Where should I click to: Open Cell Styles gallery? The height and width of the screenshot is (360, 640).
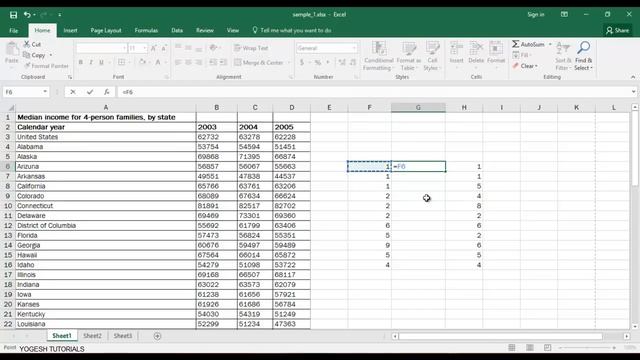pyautogui.click(x=432, y=56)
